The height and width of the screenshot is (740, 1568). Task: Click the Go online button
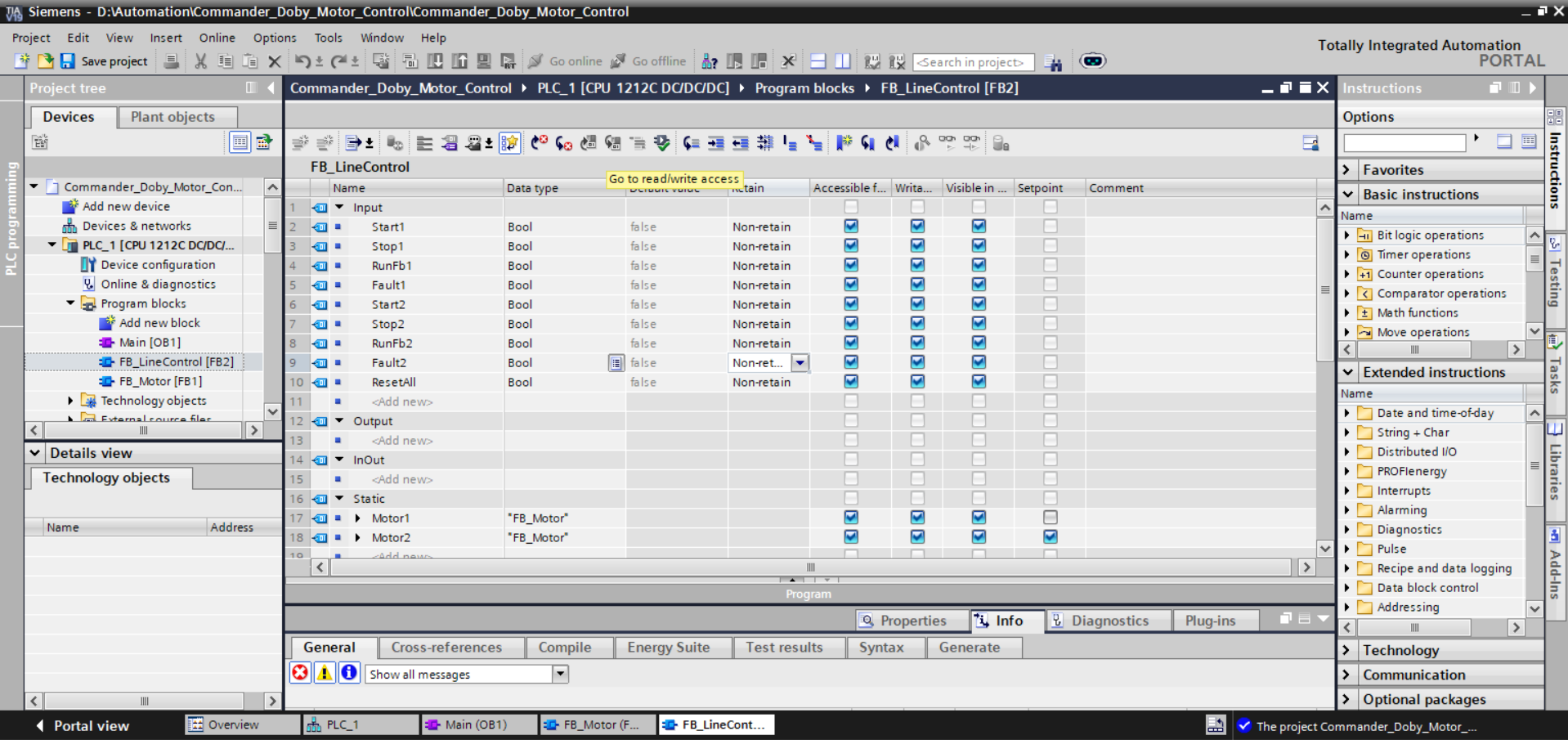(x=566, y=61)
